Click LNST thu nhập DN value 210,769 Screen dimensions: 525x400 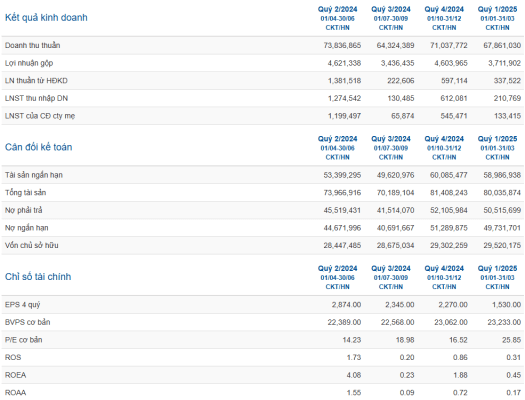[x=507, y=98]
